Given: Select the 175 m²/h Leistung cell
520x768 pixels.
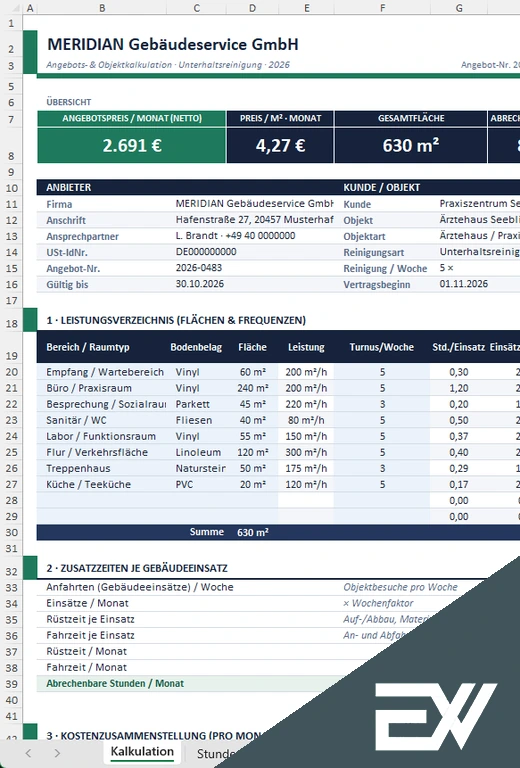Looking at the screenshot, I should coord(306,468).
